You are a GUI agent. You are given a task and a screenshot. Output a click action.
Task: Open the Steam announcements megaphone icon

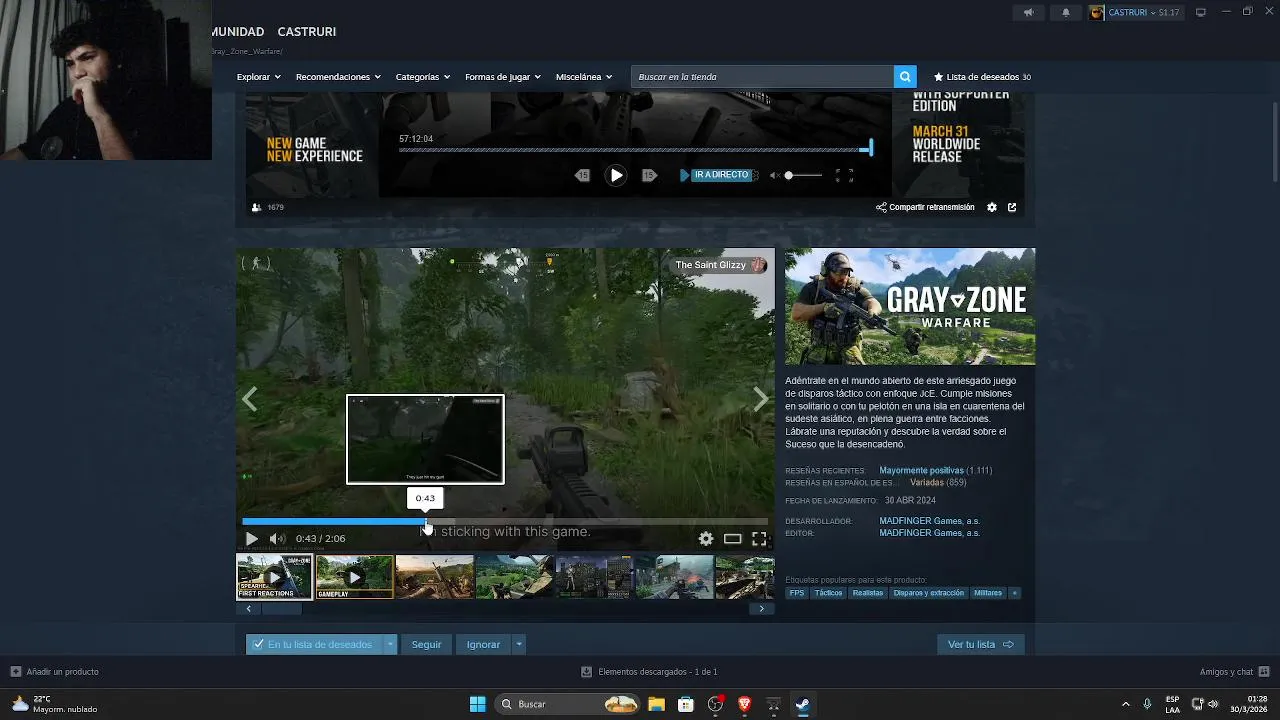(x=1028, y=12)
